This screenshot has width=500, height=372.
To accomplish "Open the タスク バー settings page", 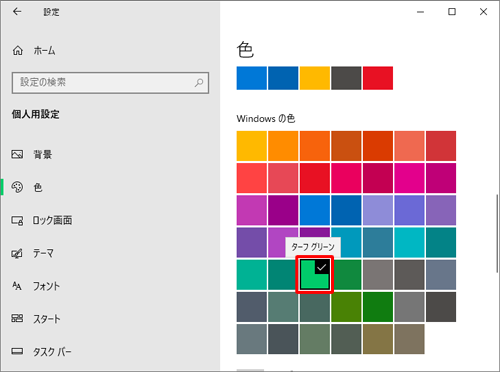I will point(110,351).
